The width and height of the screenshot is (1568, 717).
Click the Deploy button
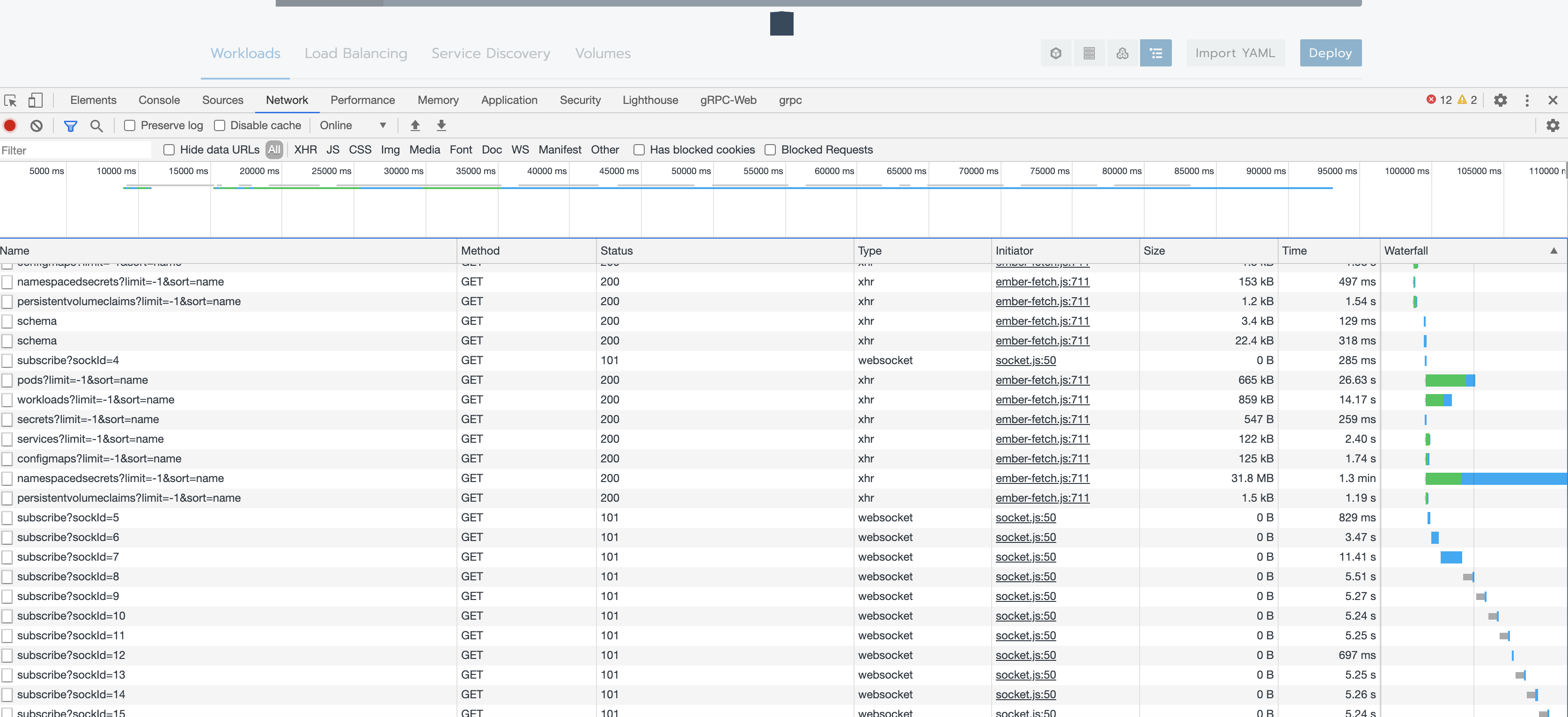tap(1330, 53)
